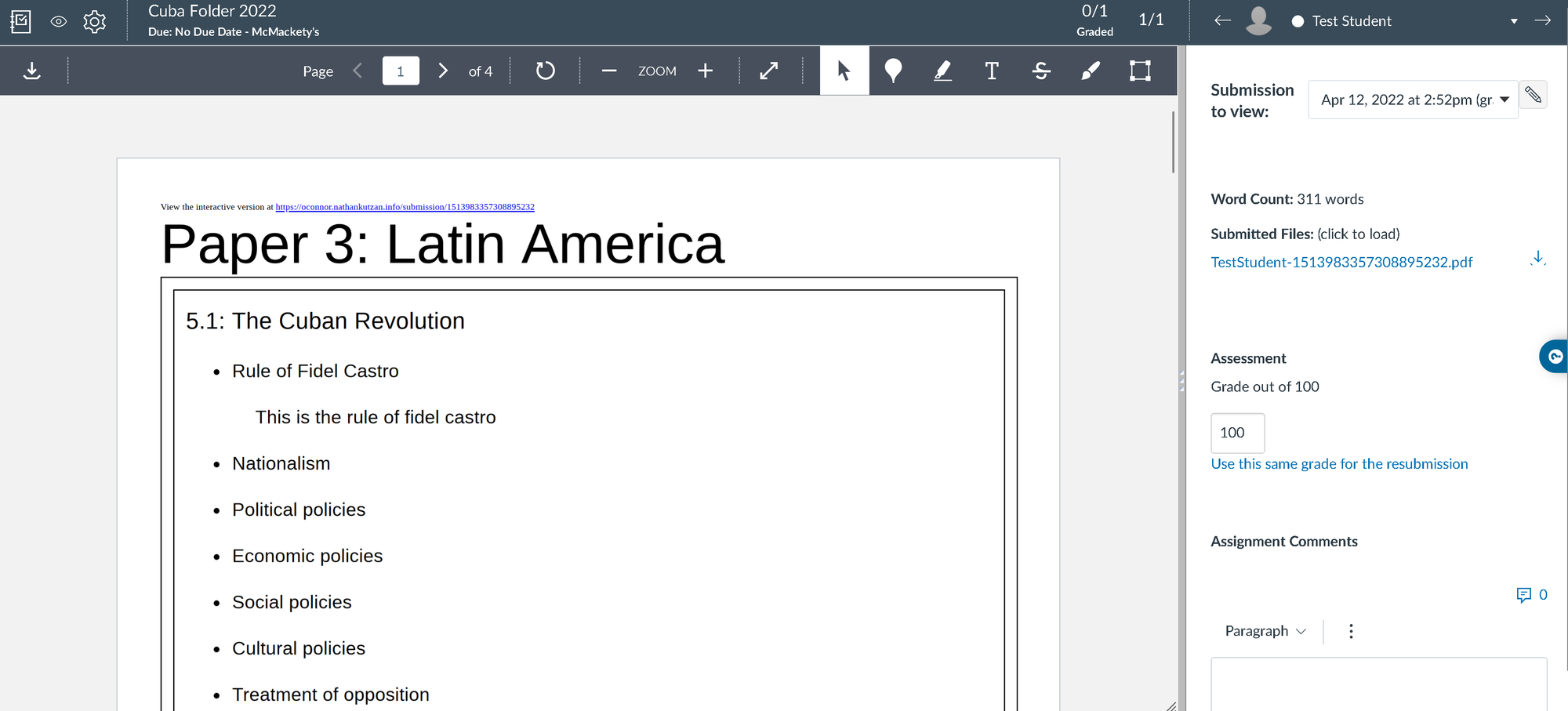Open the Gradebook icon
Viewport: 1568px width, 711px height.
21,21
